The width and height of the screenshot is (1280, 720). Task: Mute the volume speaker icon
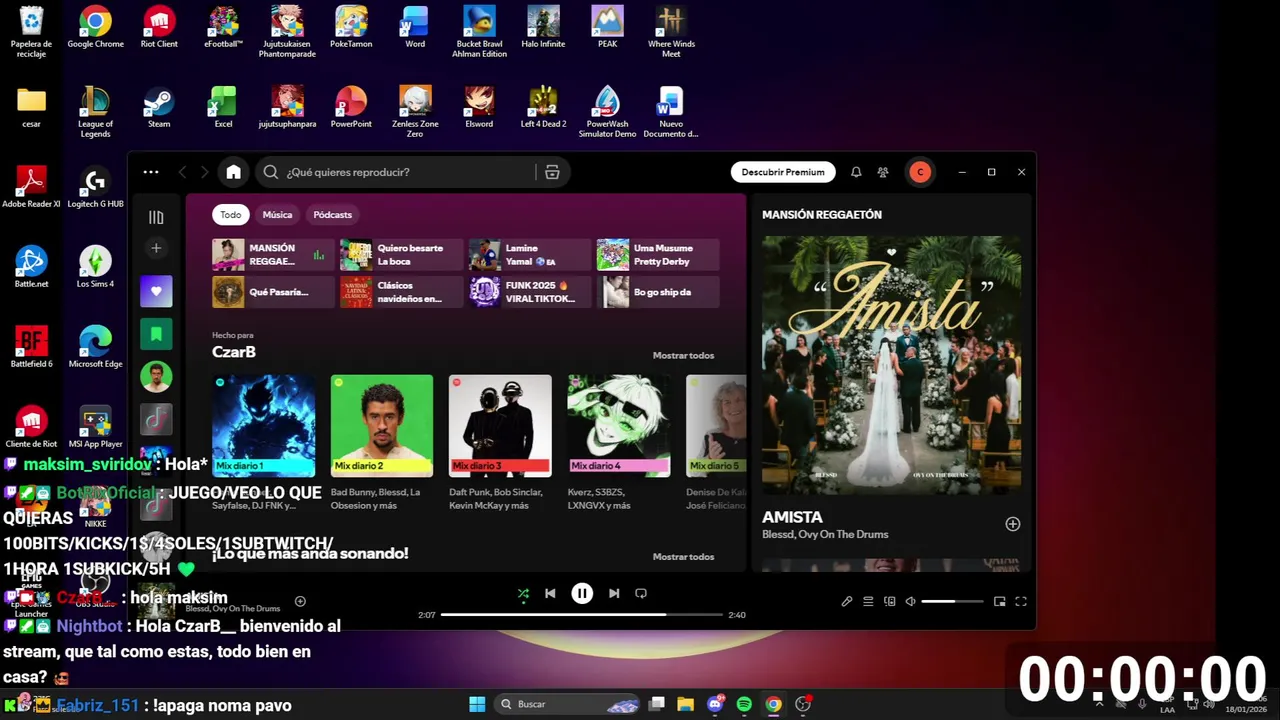click(911, 601)
